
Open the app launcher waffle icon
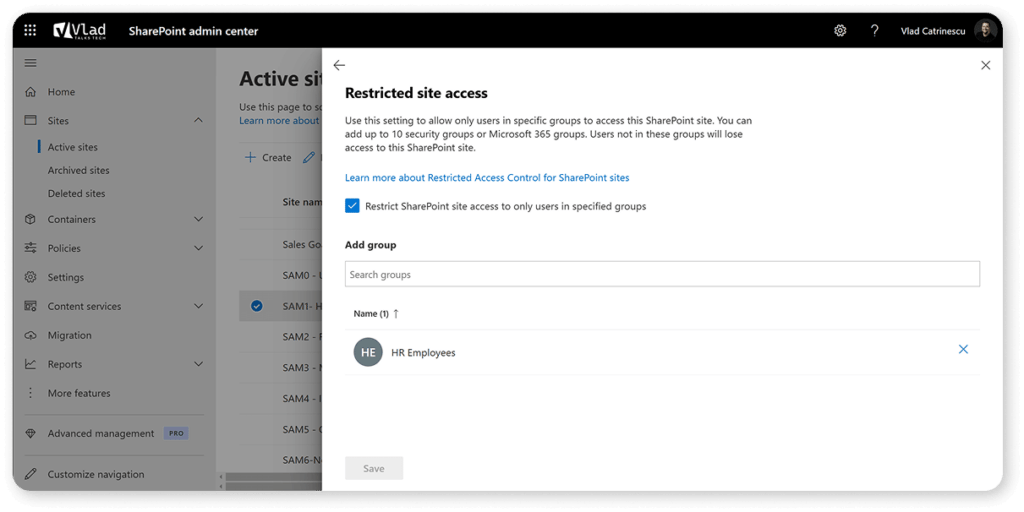point(30,31)
